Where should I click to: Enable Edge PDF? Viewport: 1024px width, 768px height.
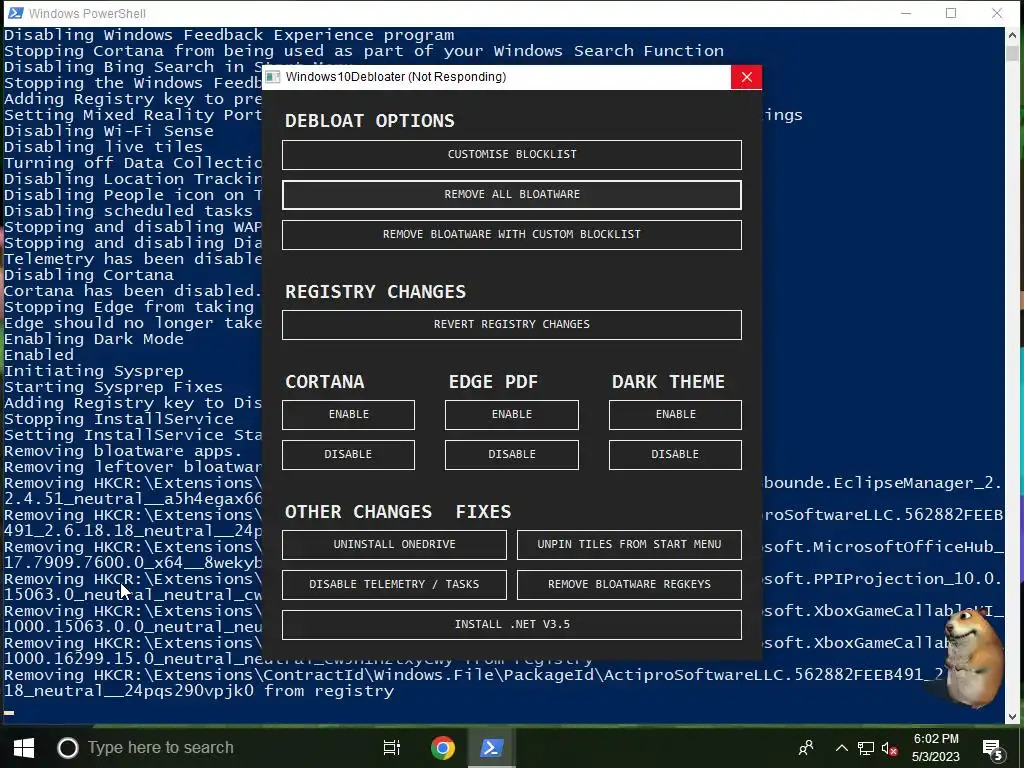(511, 415)
